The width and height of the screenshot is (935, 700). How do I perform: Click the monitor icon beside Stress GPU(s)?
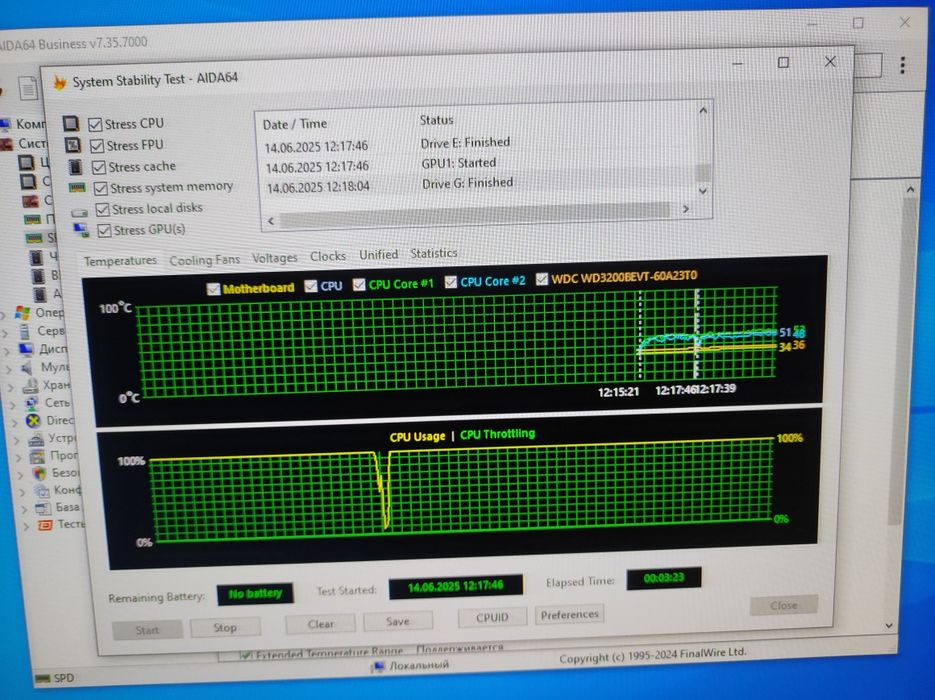[x=82, y=230]
